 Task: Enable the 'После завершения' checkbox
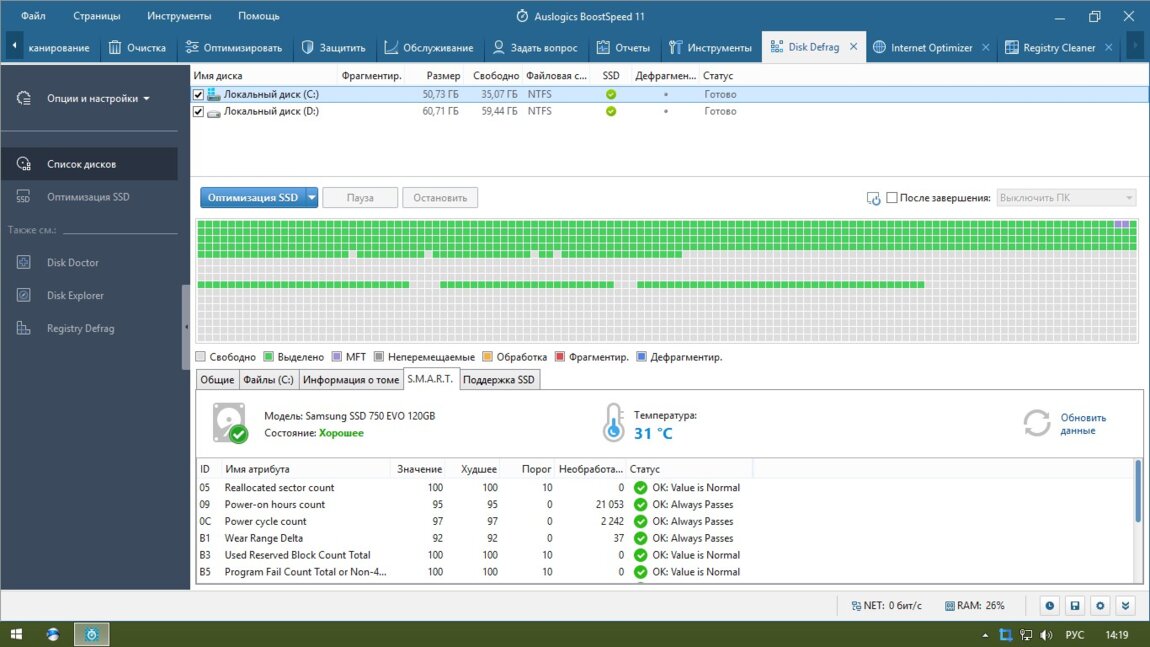click(x=892, y=198)
